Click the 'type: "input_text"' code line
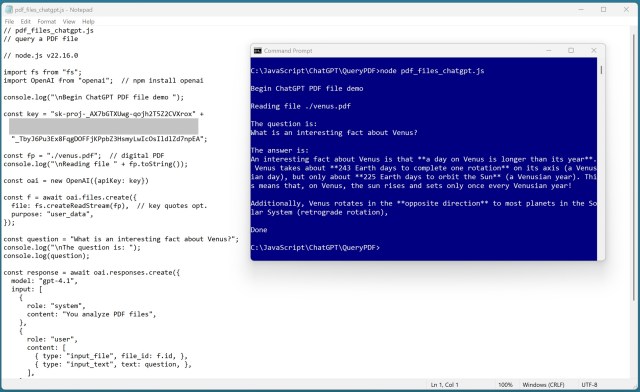Viewport: 640px width, 392px height. (x=113, y=364)
